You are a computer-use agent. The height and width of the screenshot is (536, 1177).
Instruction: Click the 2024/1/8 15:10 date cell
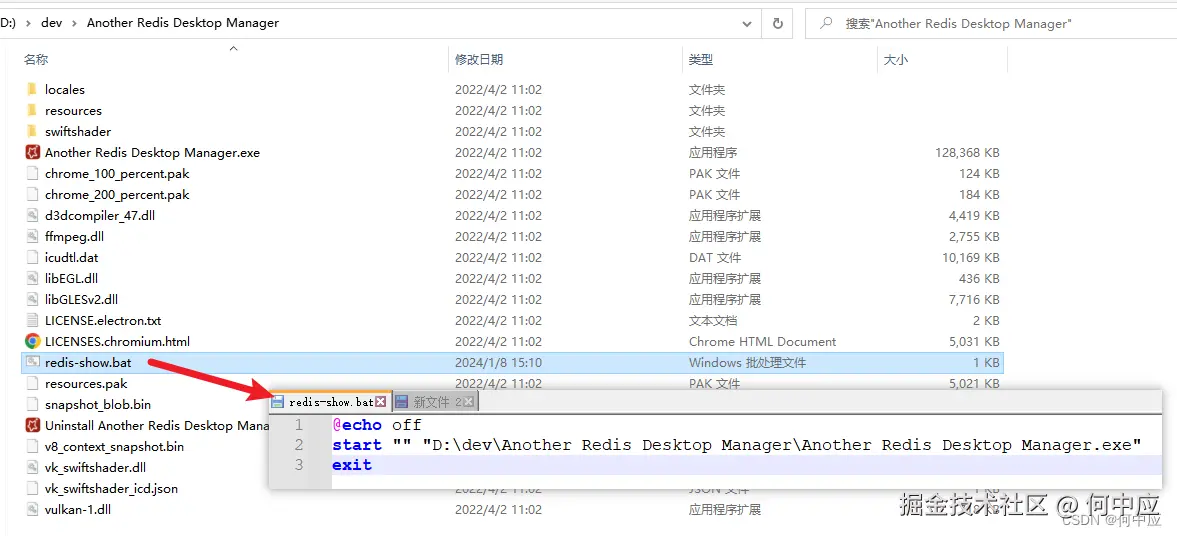[x=498, y=363]
